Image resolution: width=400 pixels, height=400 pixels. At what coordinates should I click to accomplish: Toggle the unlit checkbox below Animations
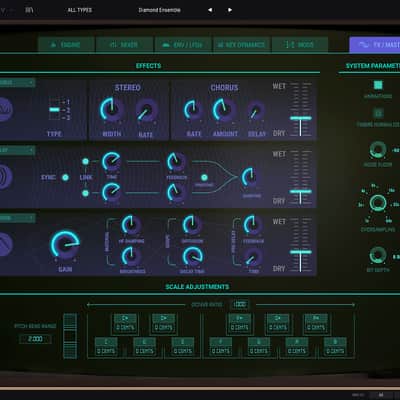coord(378,113)
